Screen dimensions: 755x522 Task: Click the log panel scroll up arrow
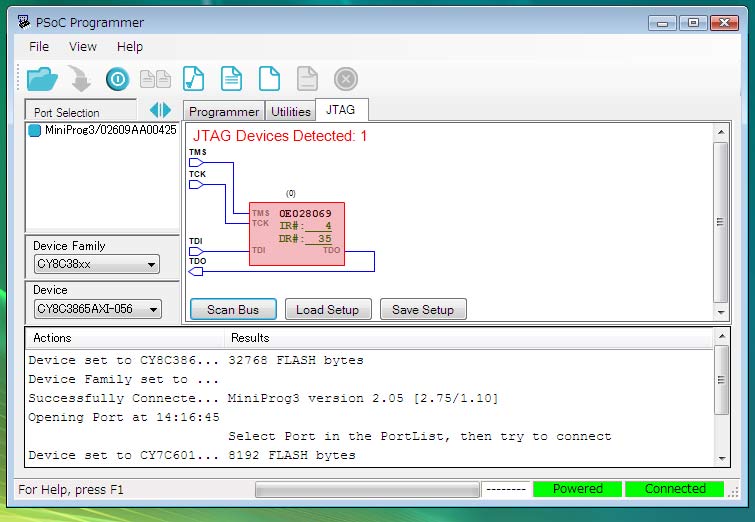721,336
